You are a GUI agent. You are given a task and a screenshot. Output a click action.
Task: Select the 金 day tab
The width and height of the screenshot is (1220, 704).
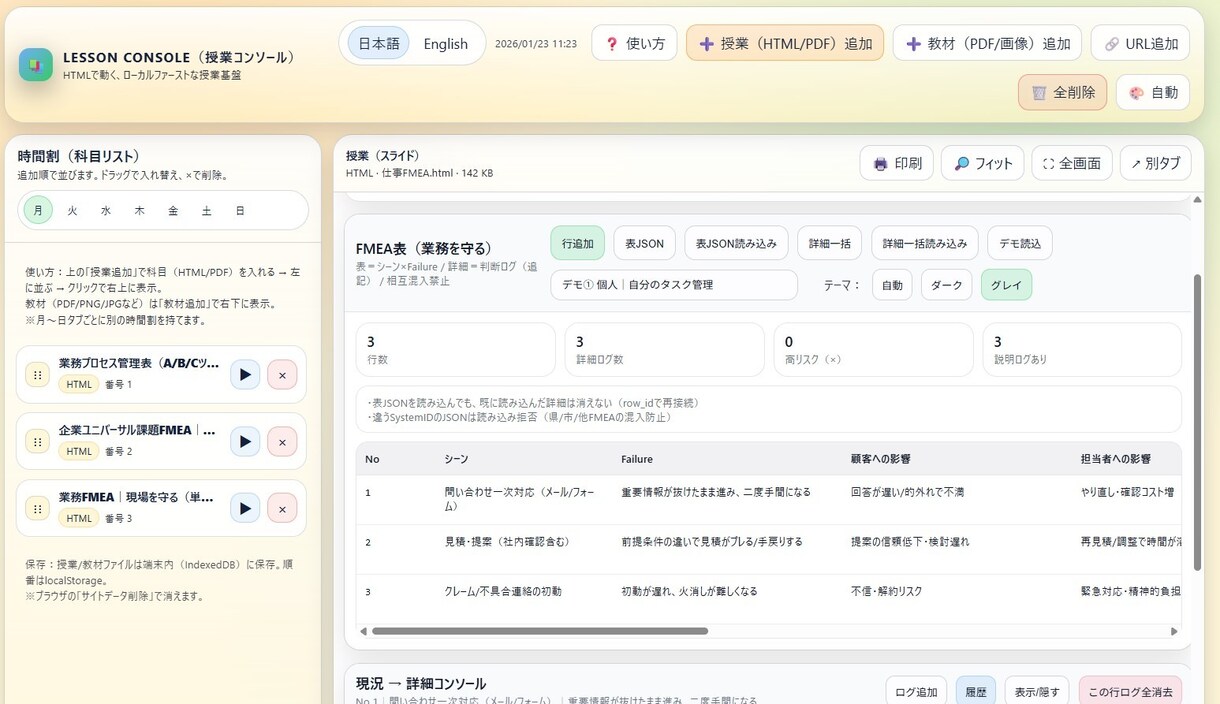(173, 210)
